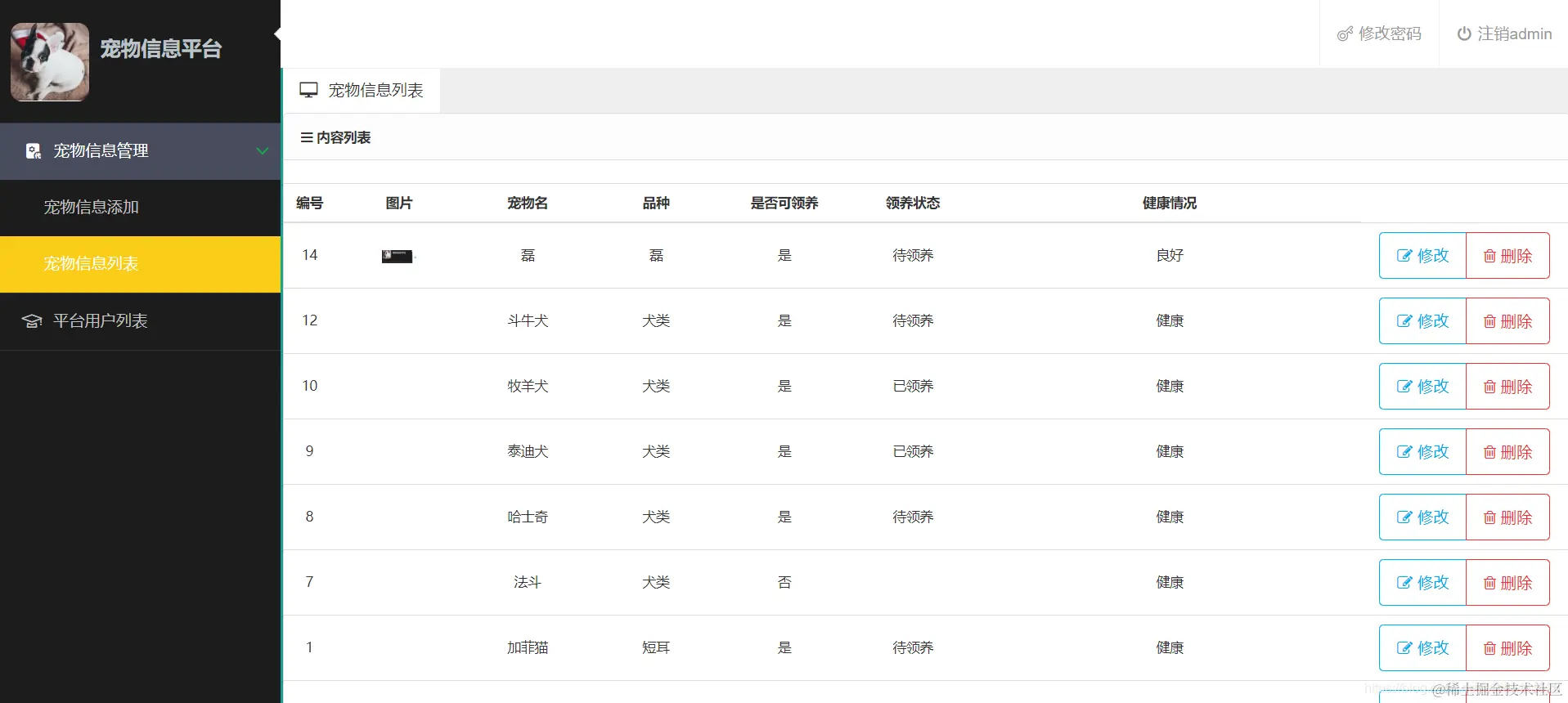The height and width of the screenshot is (703, 1568).
Task: Delete pet number 14 with 删除
Action: point(1507,256)
